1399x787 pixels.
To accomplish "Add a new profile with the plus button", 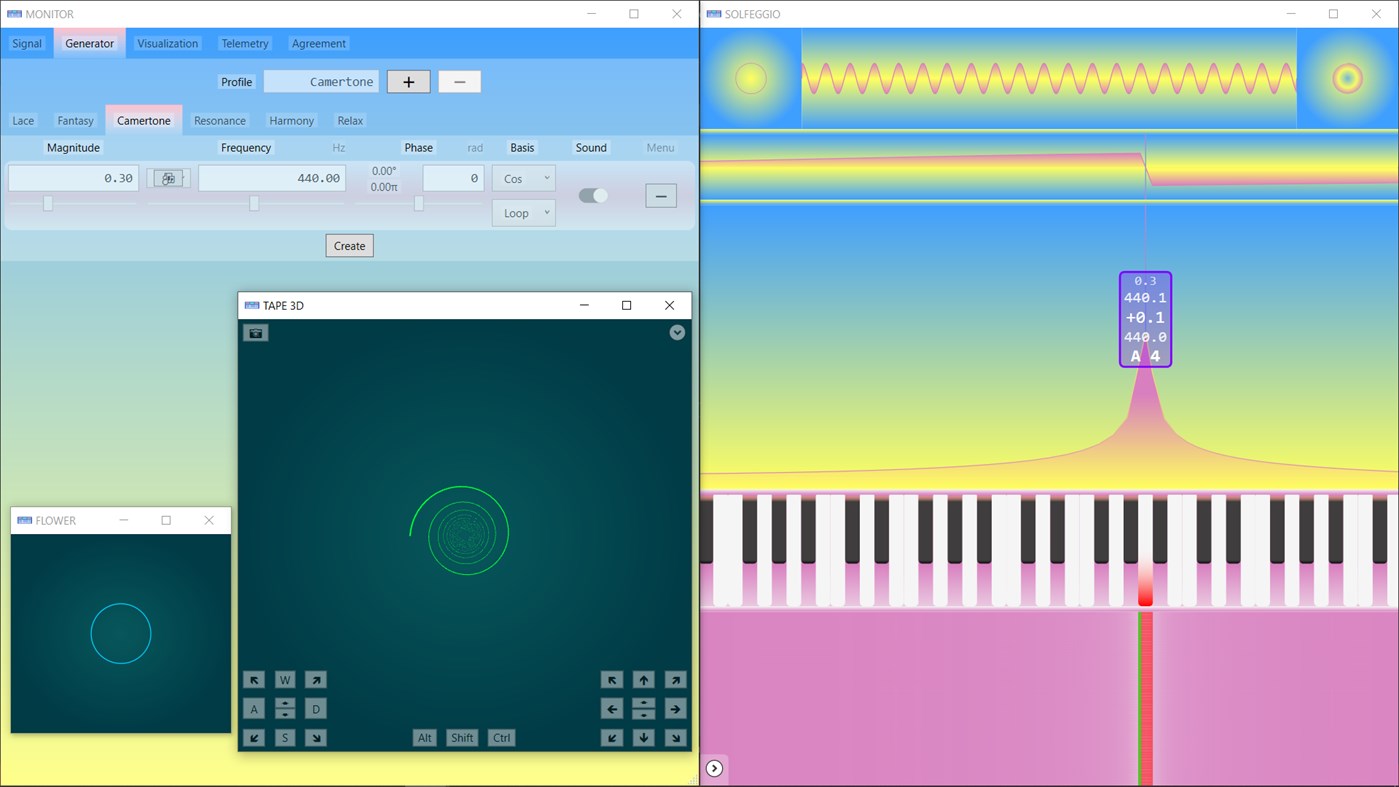I will (x=408, y=81).
